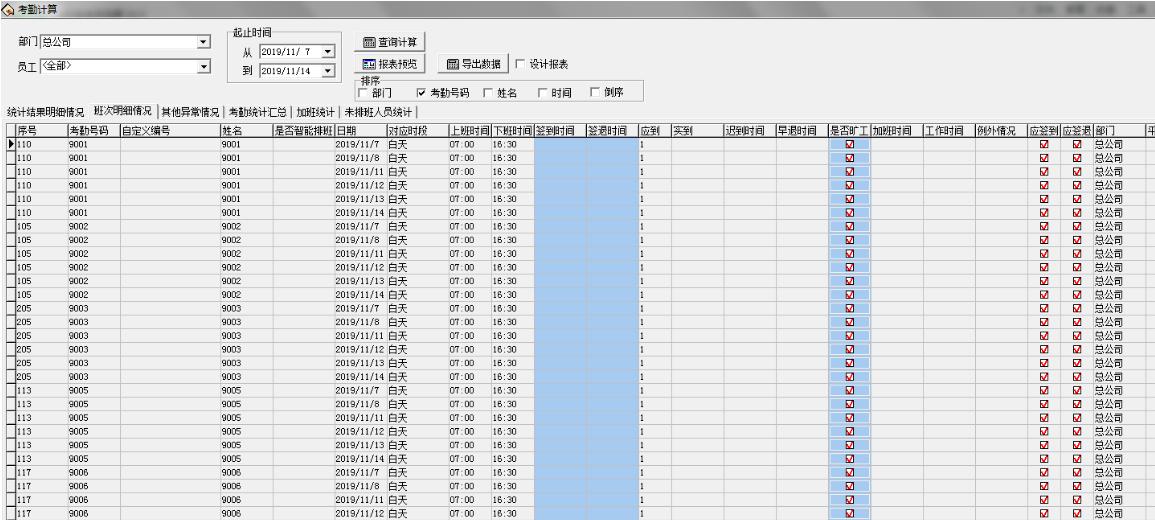Click the 日期 column header
Viewport: 1155px width, 520px height.
coord(360,130)
